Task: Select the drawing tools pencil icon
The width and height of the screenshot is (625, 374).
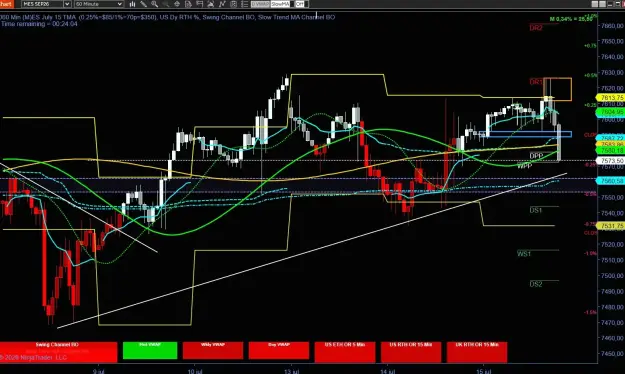Action: [143, 4]
